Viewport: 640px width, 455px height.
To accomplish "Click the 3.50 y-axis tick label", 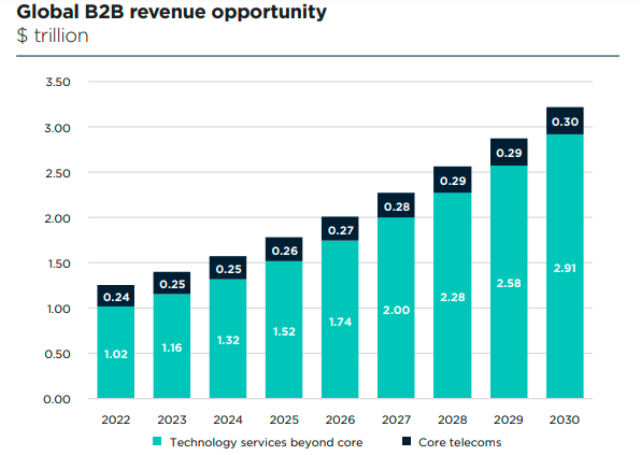I will pyautogui.click(x=58, y=82).
